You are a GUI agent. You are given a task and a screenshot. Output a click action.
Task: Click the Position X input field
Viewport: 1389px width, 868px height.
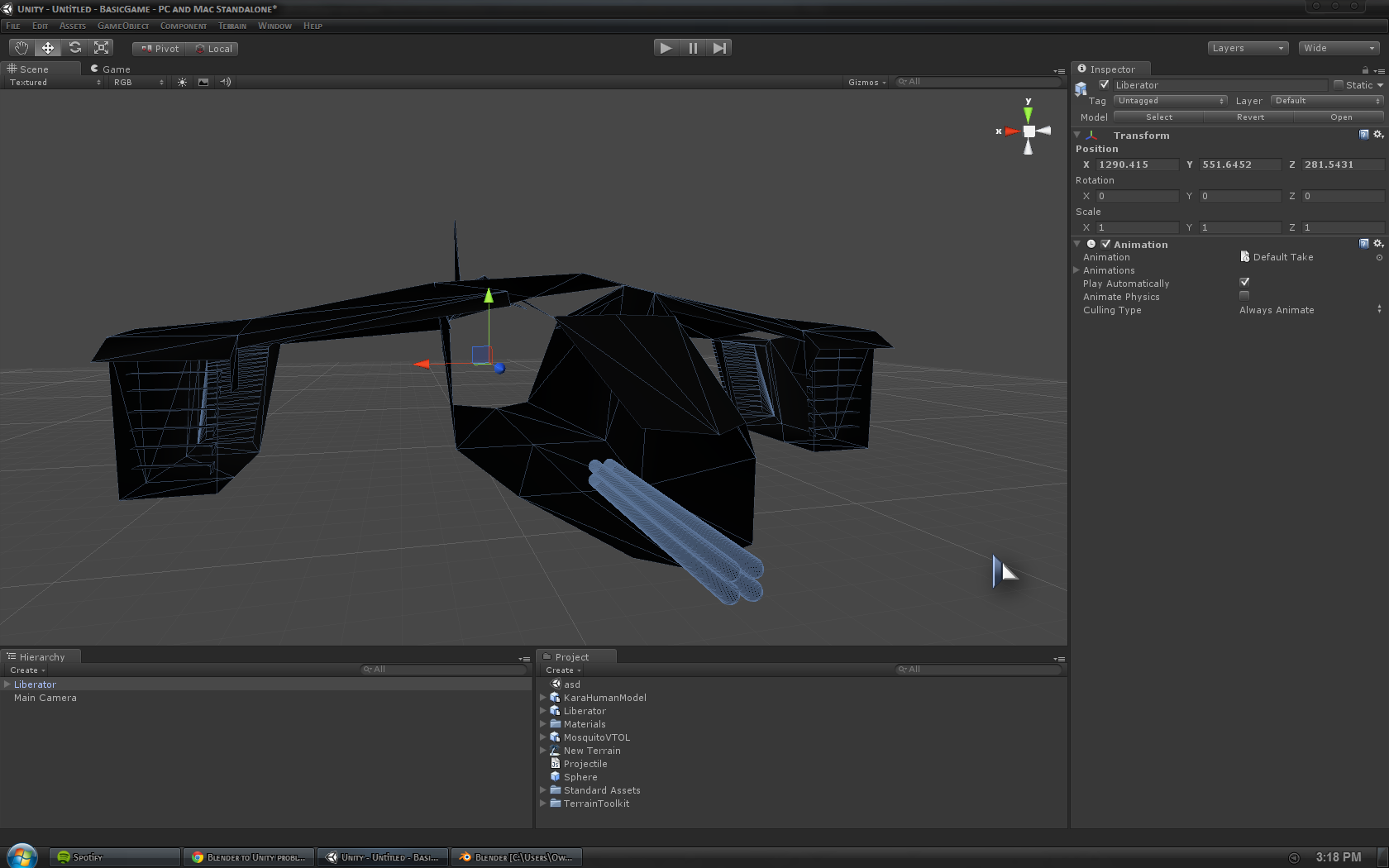coord(1136,165)
